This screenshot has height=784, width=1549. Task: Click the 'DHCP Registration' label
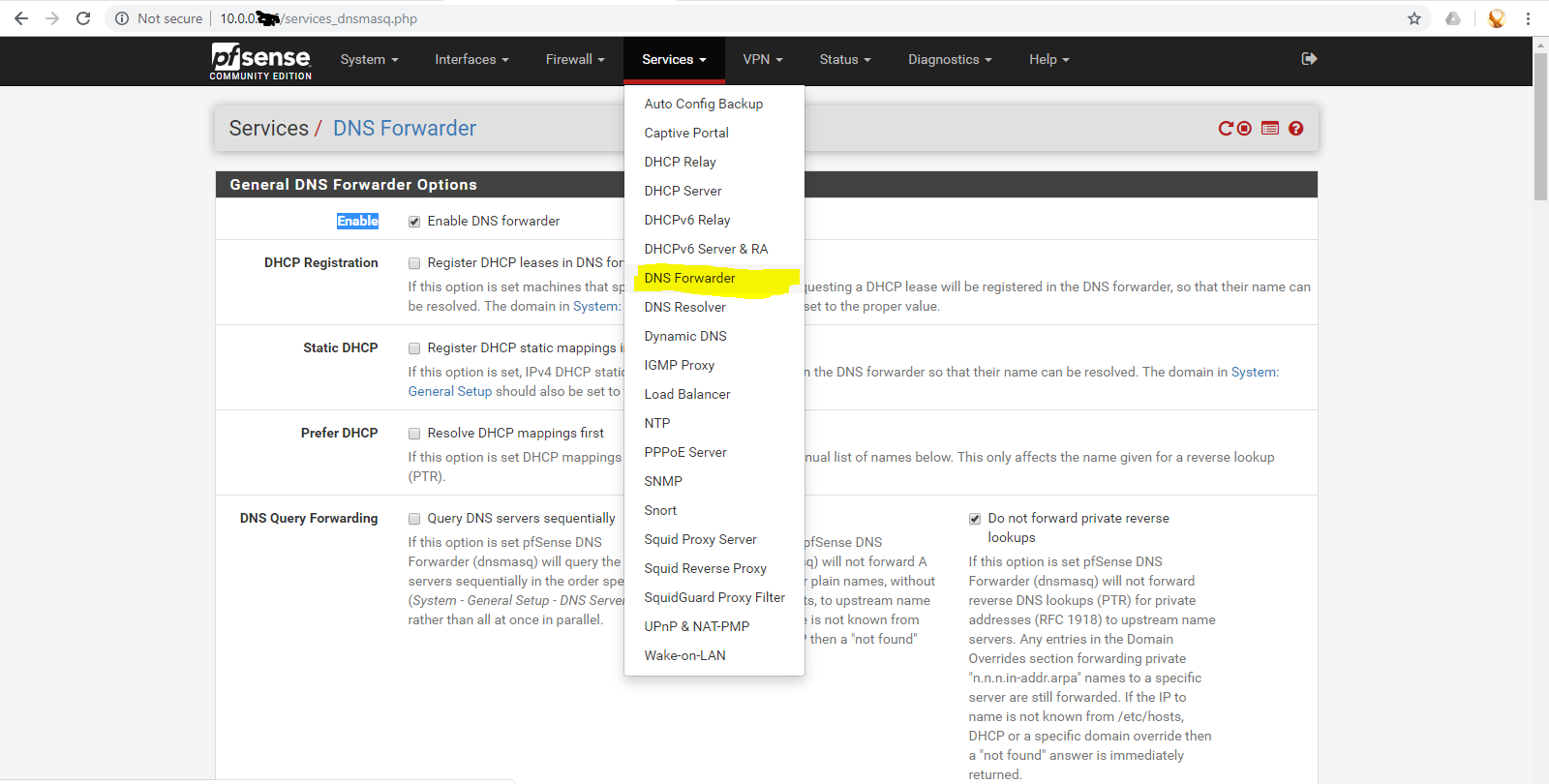tap(320, 263)
